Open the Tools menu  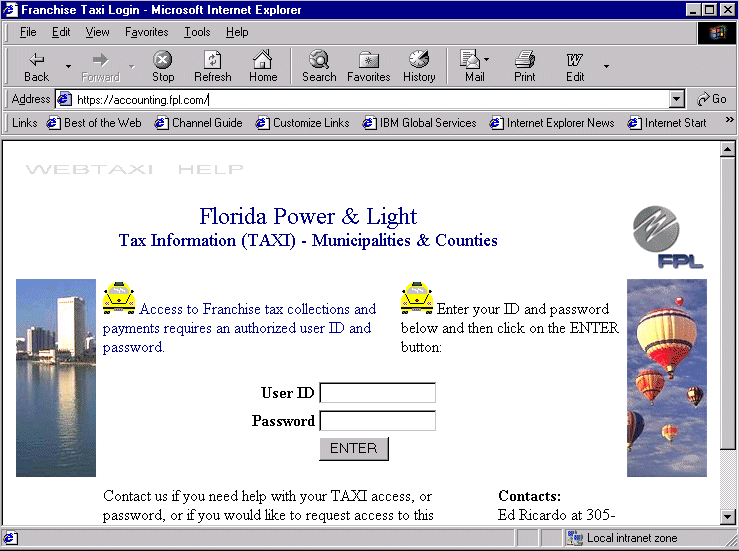pyautogui.click(x=197, y=32)
